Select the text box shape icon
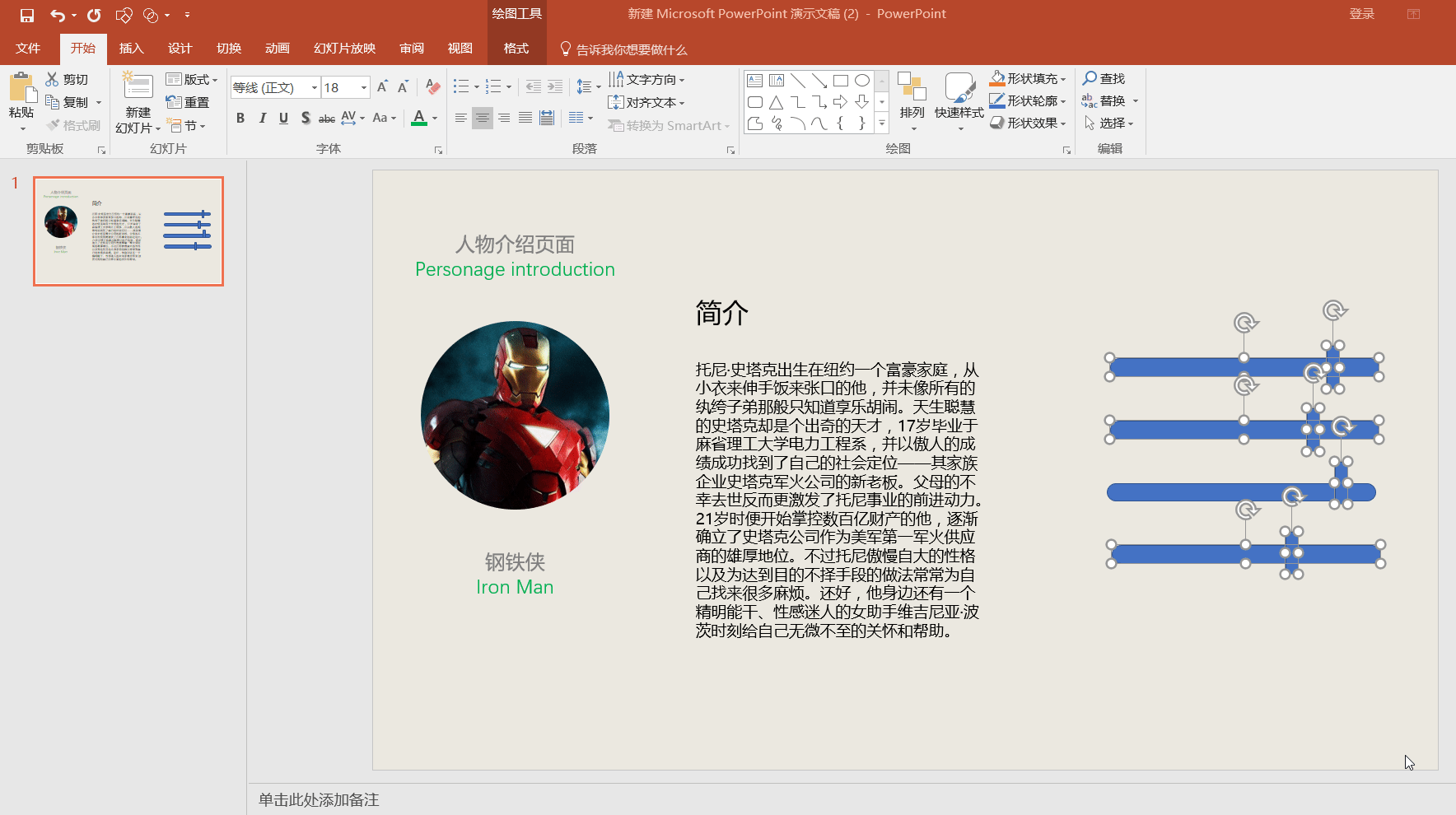 pyautogui.click(x=755, y=81)
